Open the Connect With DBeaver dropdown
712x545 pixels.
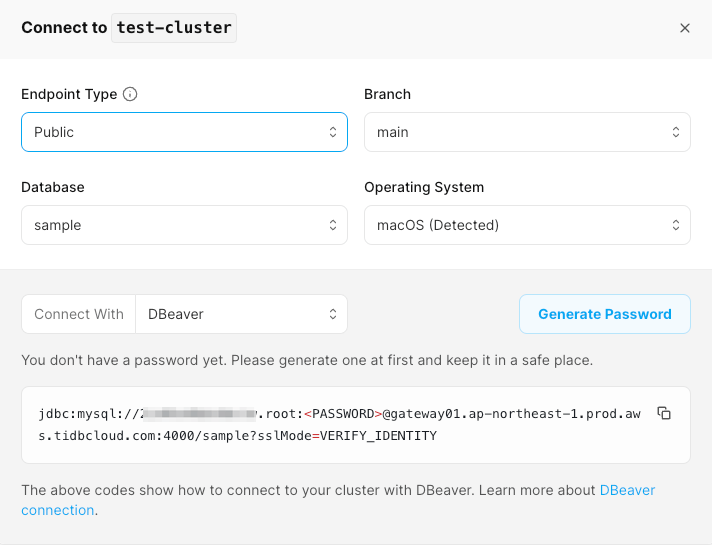click(x=240, y=314)
